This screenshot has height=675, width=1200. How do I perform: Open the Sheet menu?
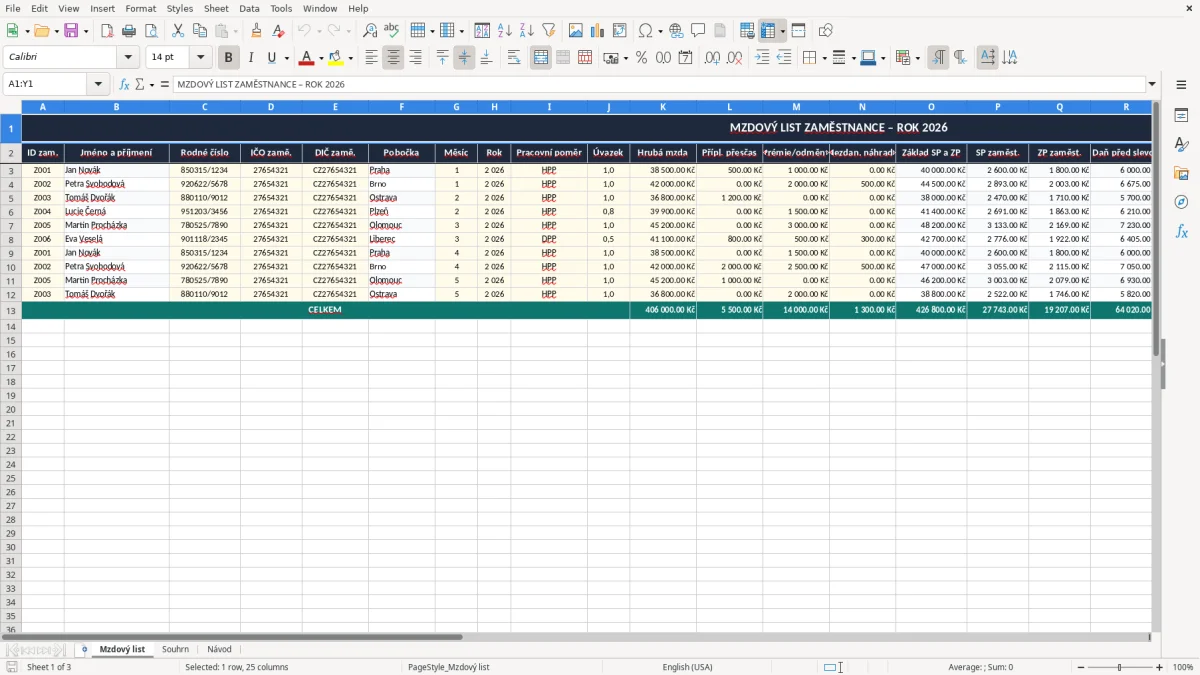point(217,8)
